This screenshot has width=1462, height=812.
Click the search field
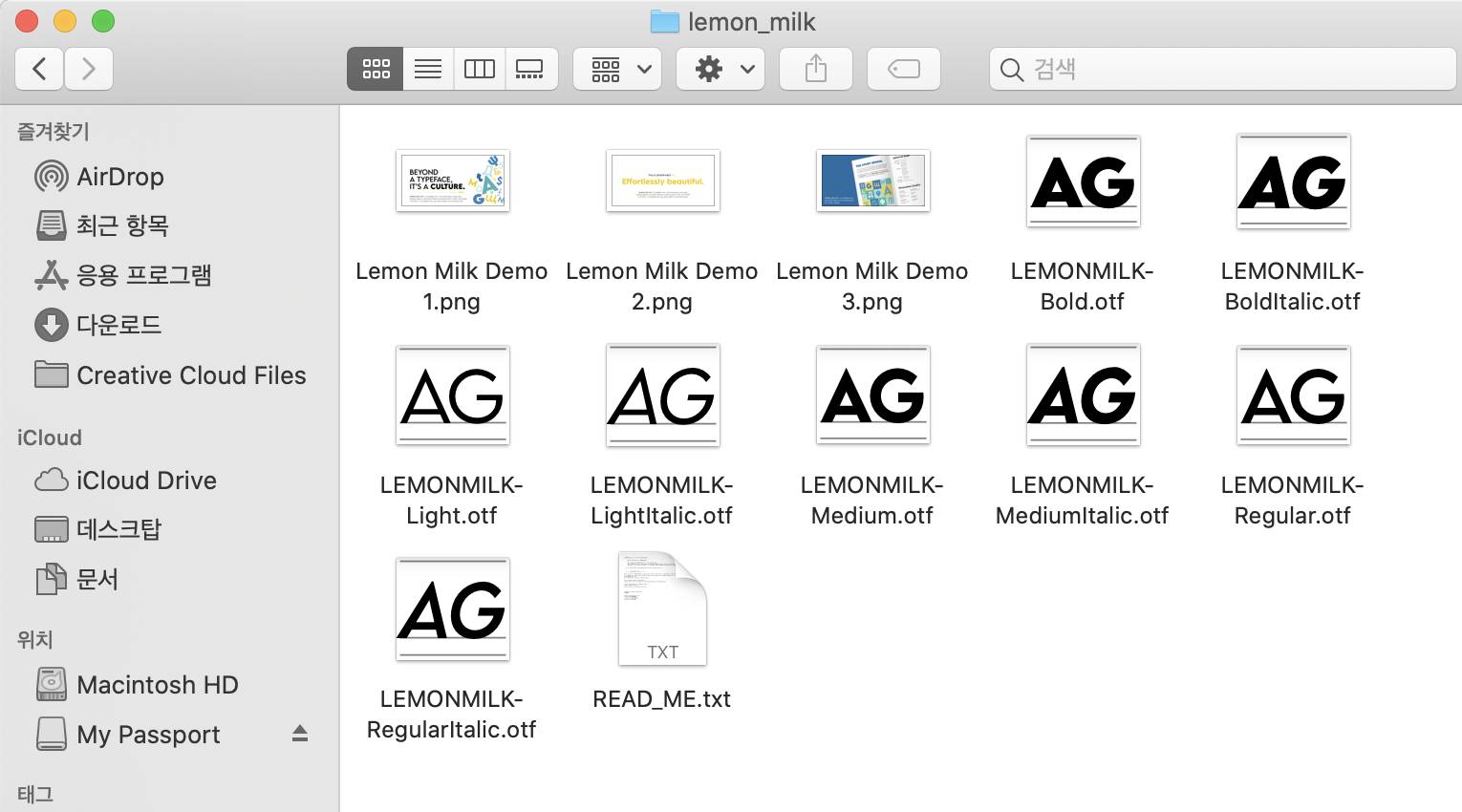[1223, 69]
